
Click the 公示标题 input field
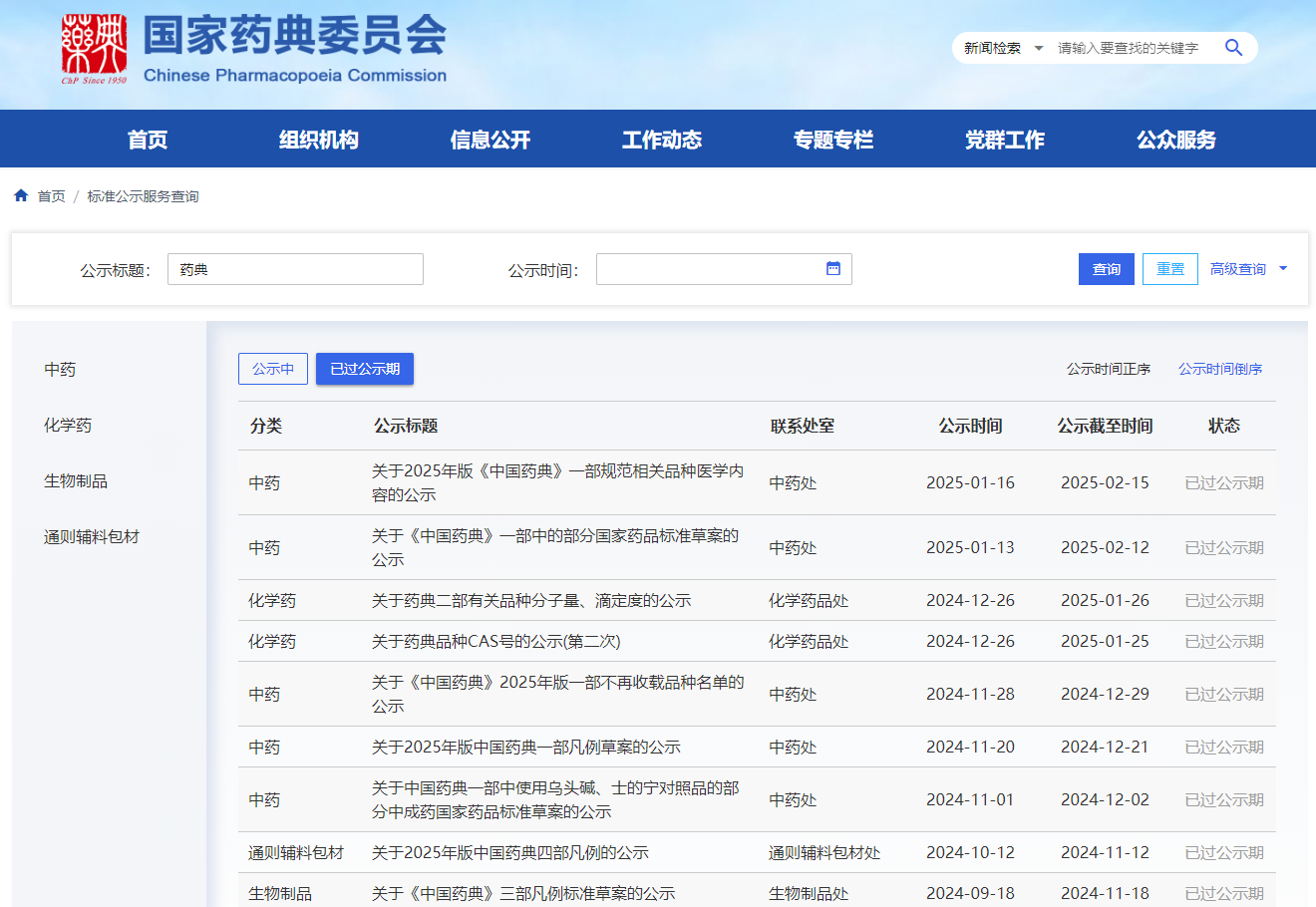point(295,269)
